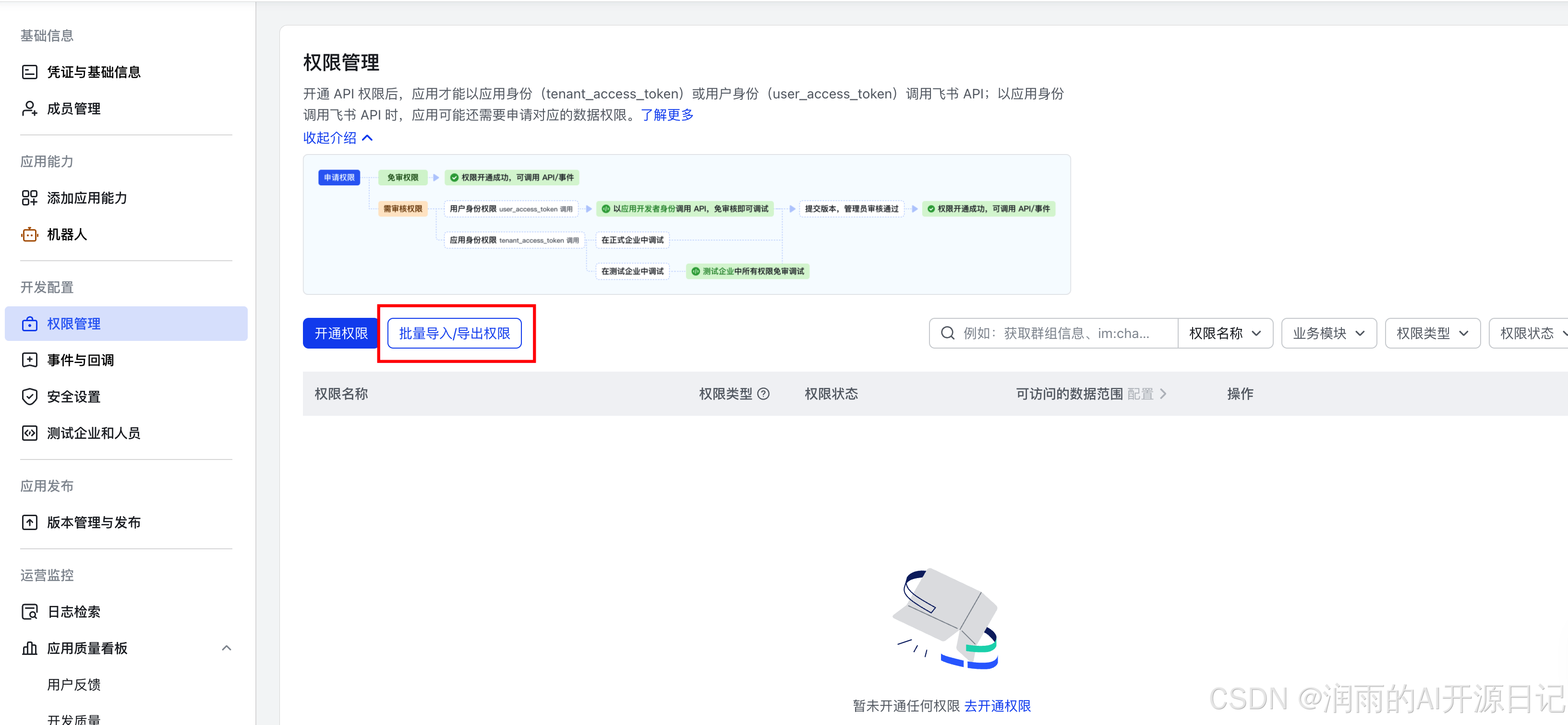This screenshot has width=1568, height=725.
Task: Select the 事件与回调 sidebar icon
Action: click(x=30, y=360)
